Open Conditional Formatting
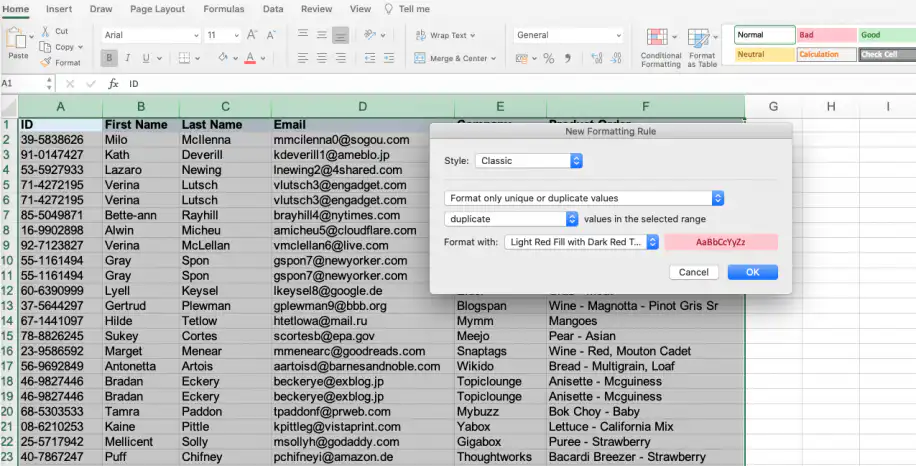 pyautogui.click(x=661, y=48)
